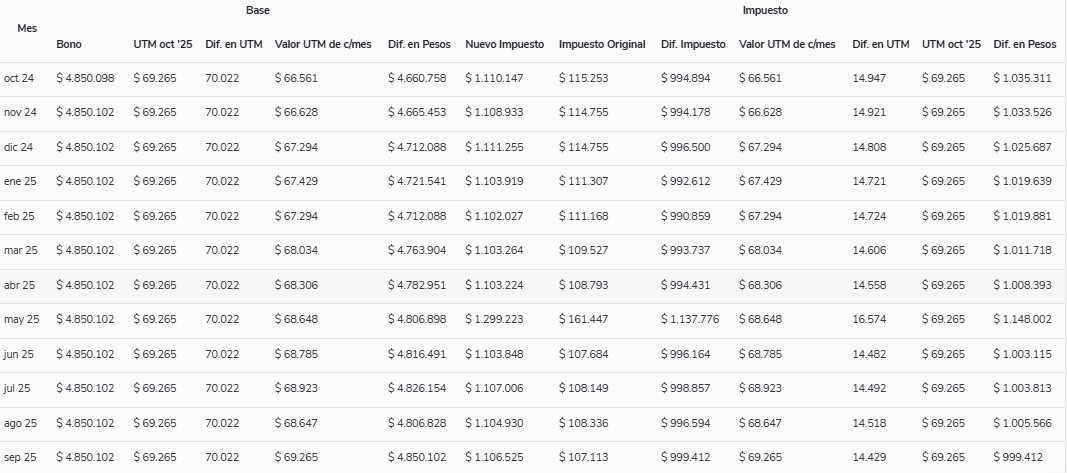Select the Dif. en Pesos value $ 4.660.758
This screenshot has height=473, width=1067.
point(417,78)
